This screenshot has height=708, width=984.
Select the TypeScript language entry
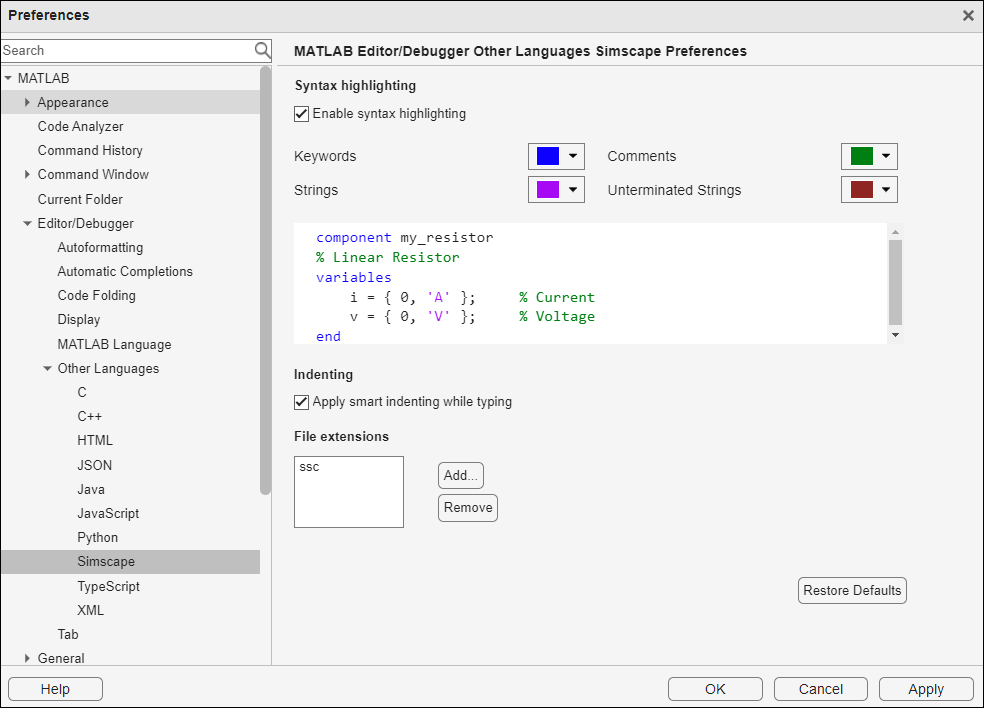coord(108,586)
